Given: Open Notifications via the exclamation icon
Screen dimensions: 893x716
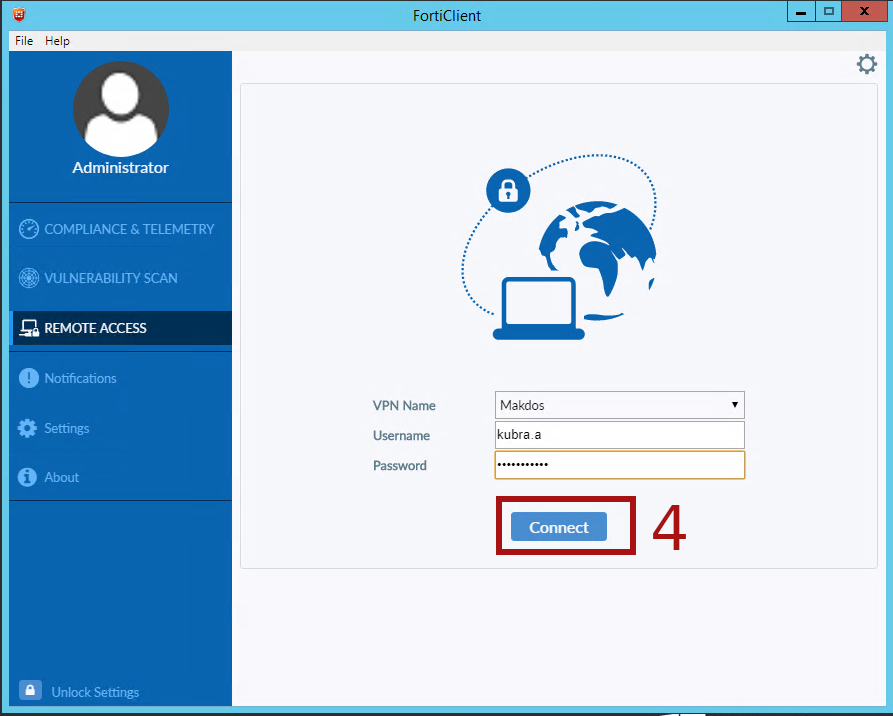Looking at the screenshot, I should point(28,378).
